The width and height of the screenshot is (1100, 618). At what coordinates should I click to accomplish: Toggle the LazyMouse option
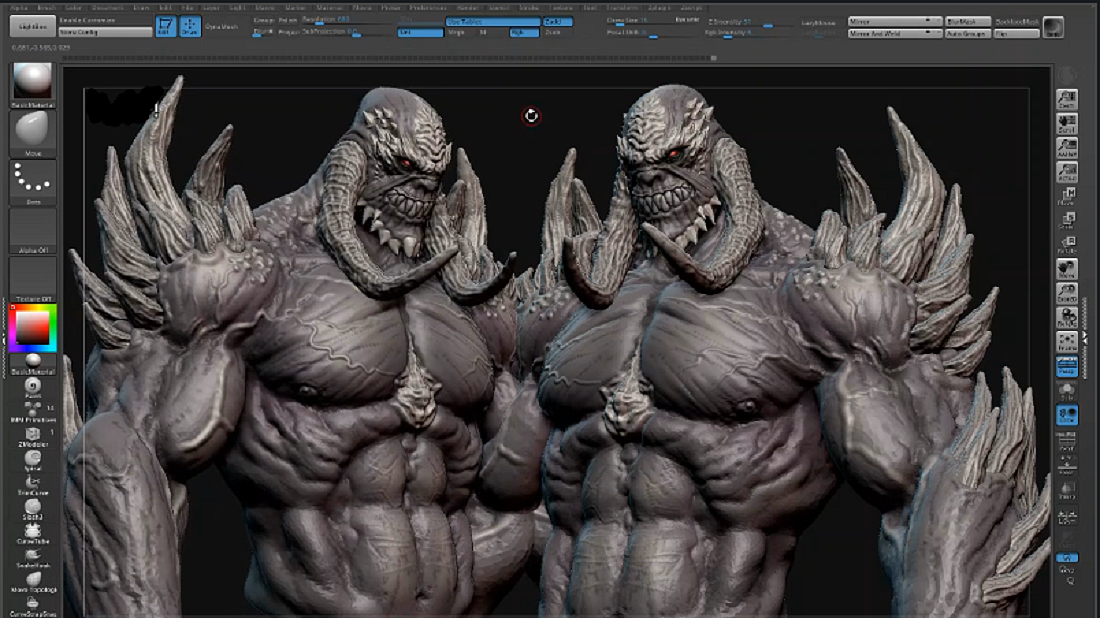coord(819,22)
